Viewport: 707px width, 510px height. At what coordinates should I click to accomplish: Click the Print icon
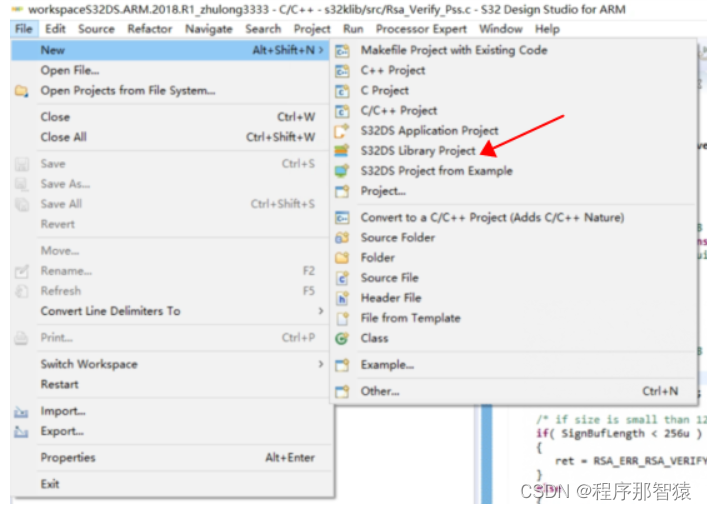[x=21, y=338]
